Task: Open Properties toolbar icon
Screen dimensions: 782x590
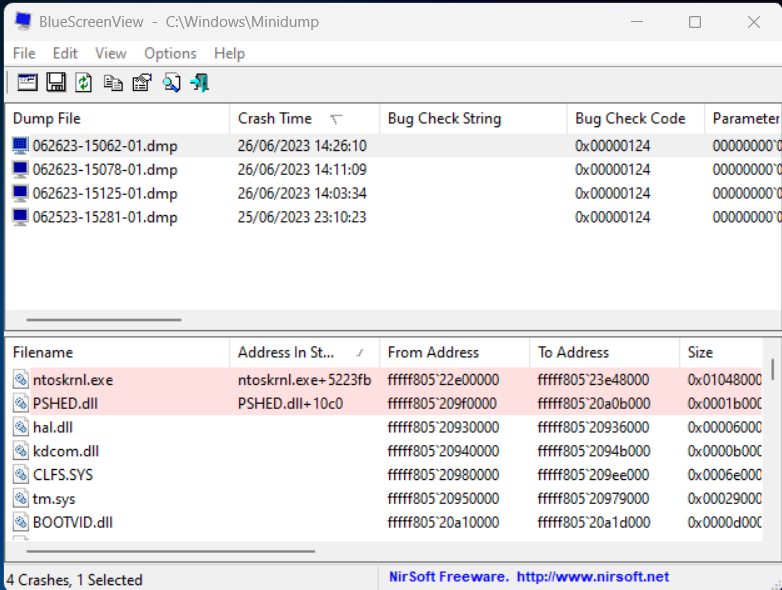Action: point(142,83)
